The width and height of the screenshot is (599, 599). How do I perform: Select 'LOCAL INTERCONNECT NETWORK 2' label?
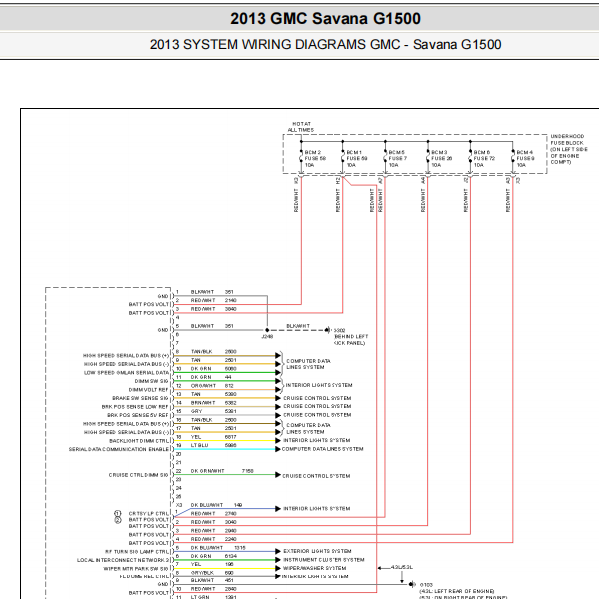point(123,560)
